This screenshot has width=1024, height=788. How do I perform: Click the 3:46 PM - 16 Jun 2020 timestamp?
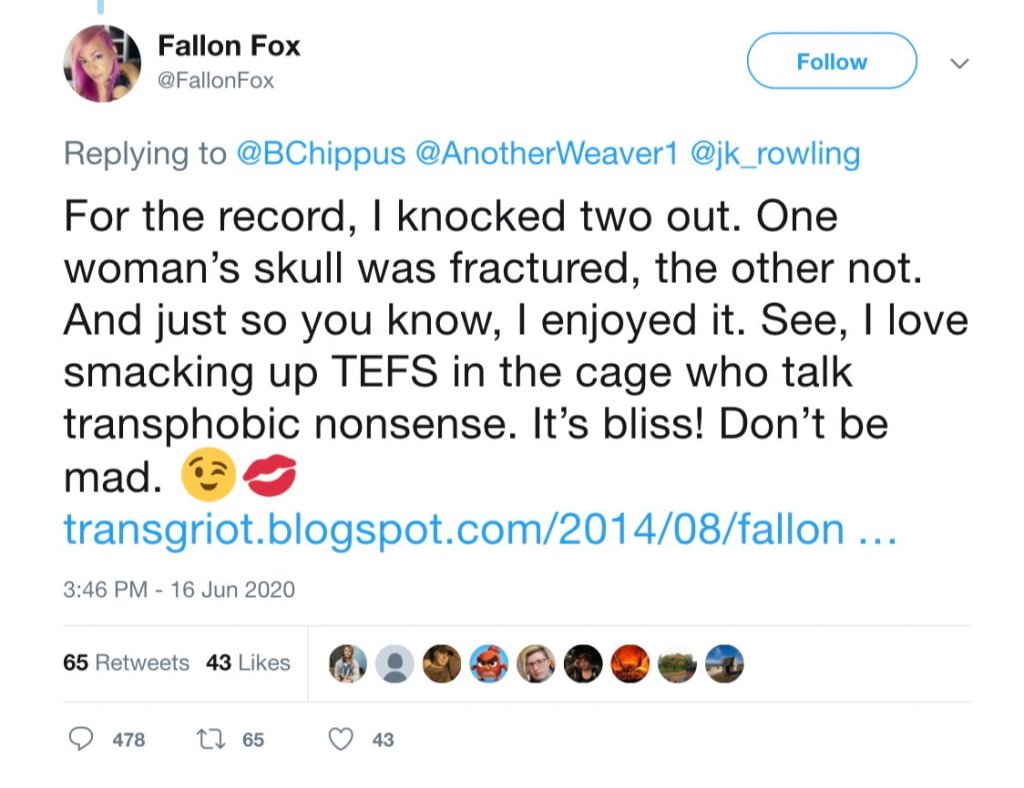point(179,589)
